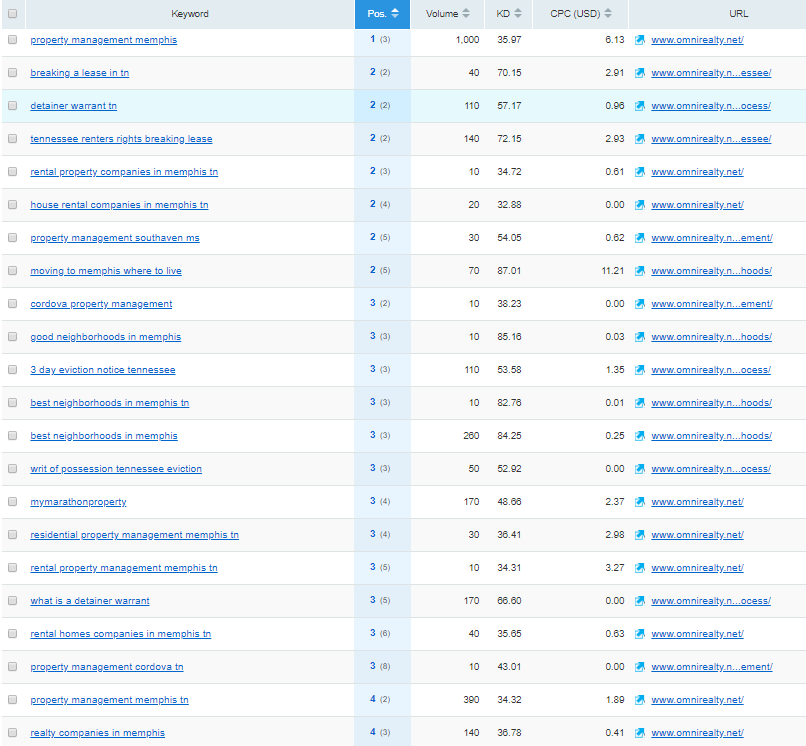806x746 pixels.
Task: Open external link icon for good neighborhoods in memphis
Action: 639,337
